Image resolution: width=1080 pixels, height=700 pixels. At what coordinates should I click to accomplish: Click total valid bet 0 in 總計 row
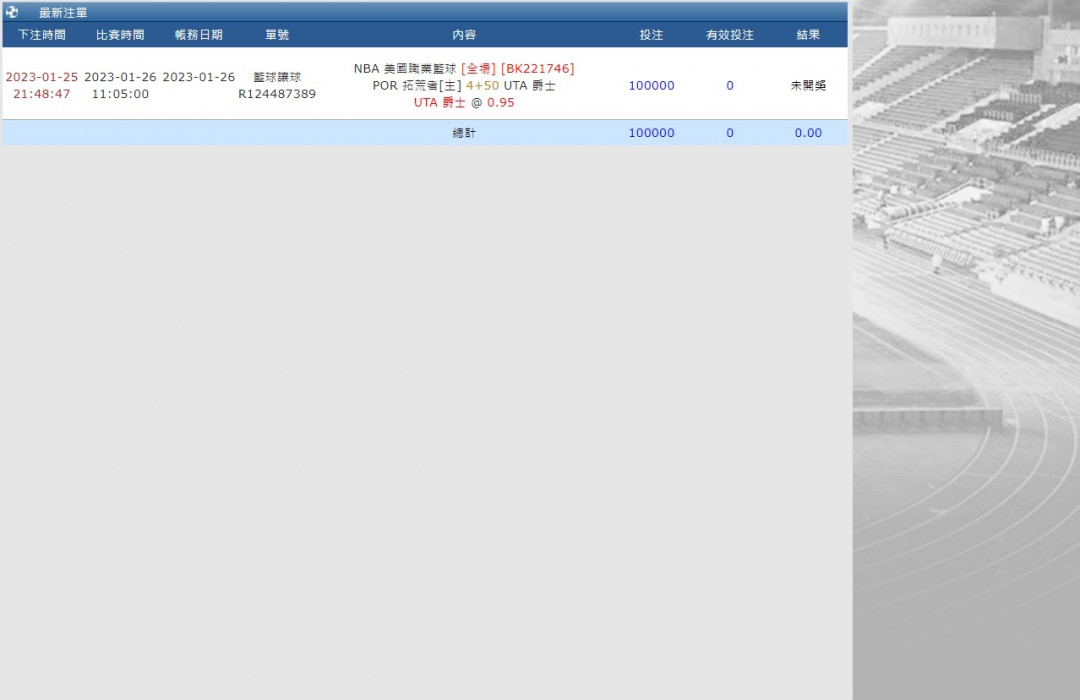pos(730,133)
